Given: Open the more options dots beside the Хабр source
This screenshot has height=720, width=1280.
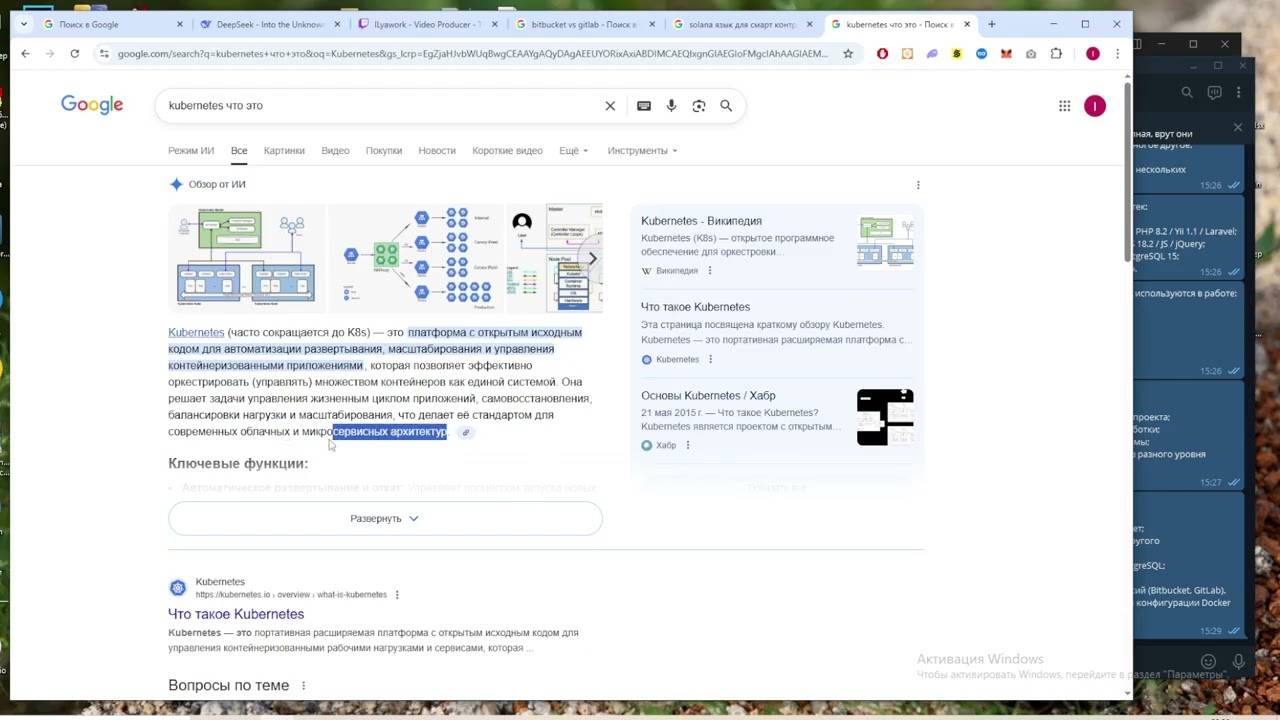Looking at the screenshot, I should 688,445.
